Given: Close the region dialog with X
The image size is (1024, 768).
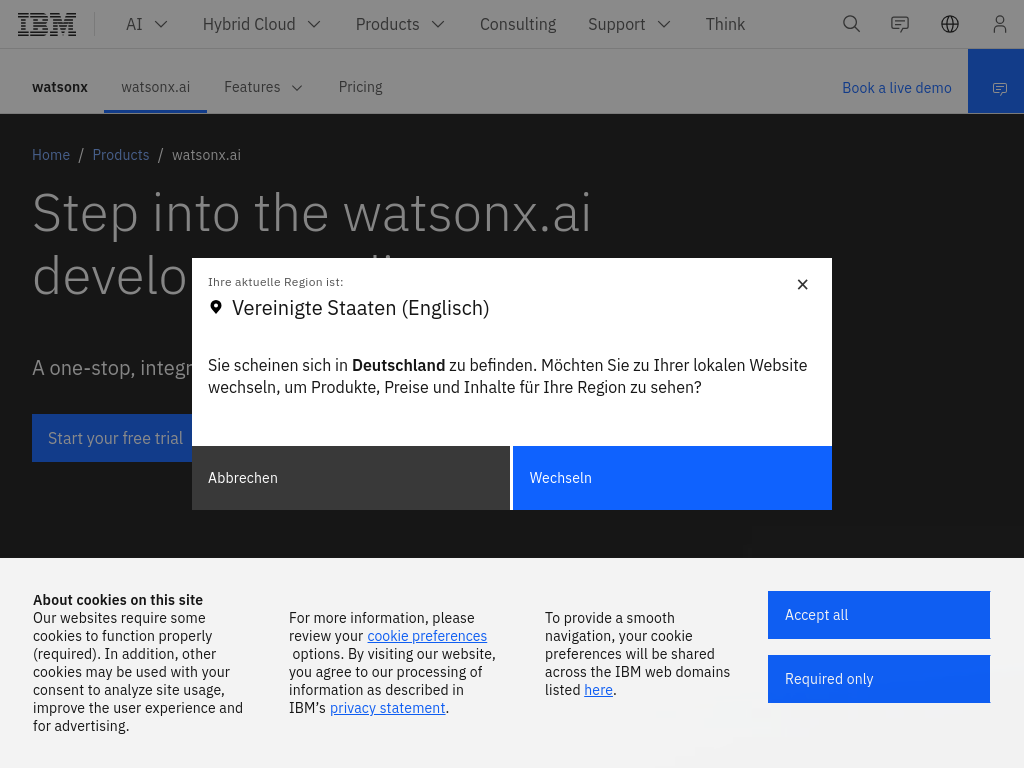Looking at the screenshot, I should [x=802, y=285].
